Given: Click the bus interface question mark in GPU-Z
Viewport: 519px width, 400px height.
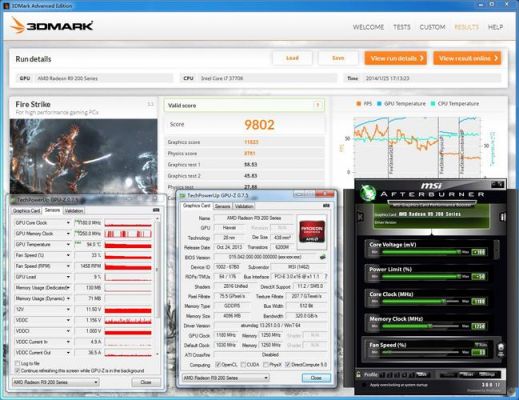Looking at the screenshot, I should point(326,276).
